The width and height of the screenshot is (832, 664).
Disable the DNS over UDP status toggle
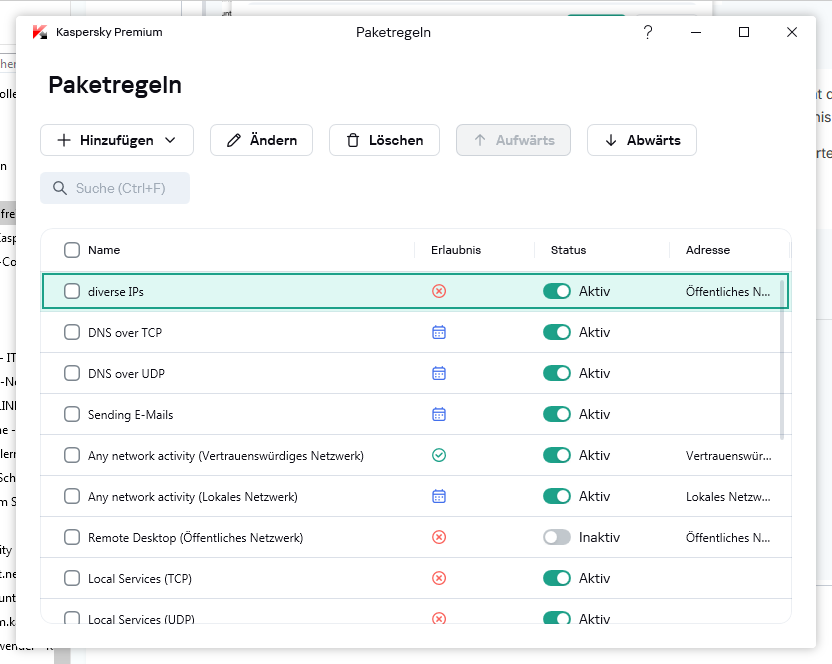[556, 373]
